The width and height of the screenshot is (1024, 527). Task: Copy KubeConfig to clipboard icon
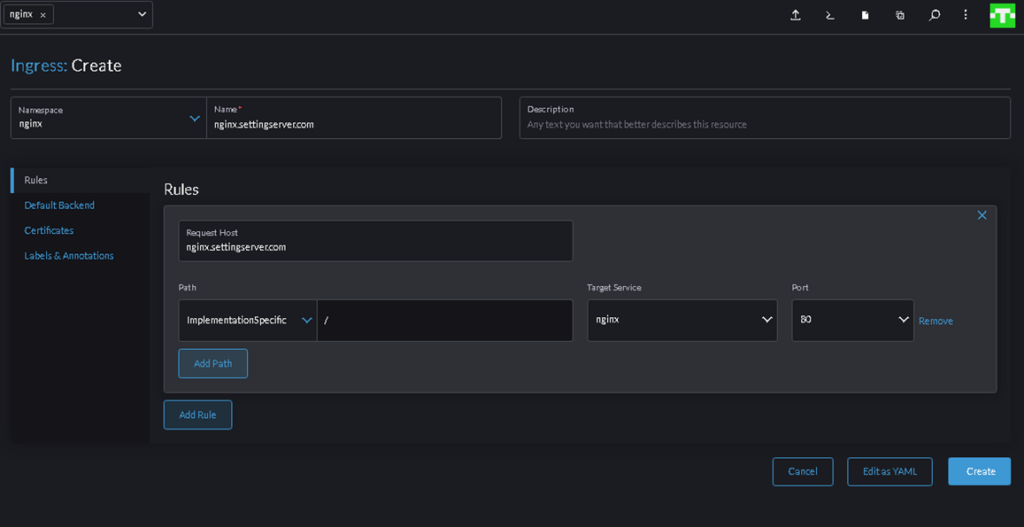click(900, 16)
